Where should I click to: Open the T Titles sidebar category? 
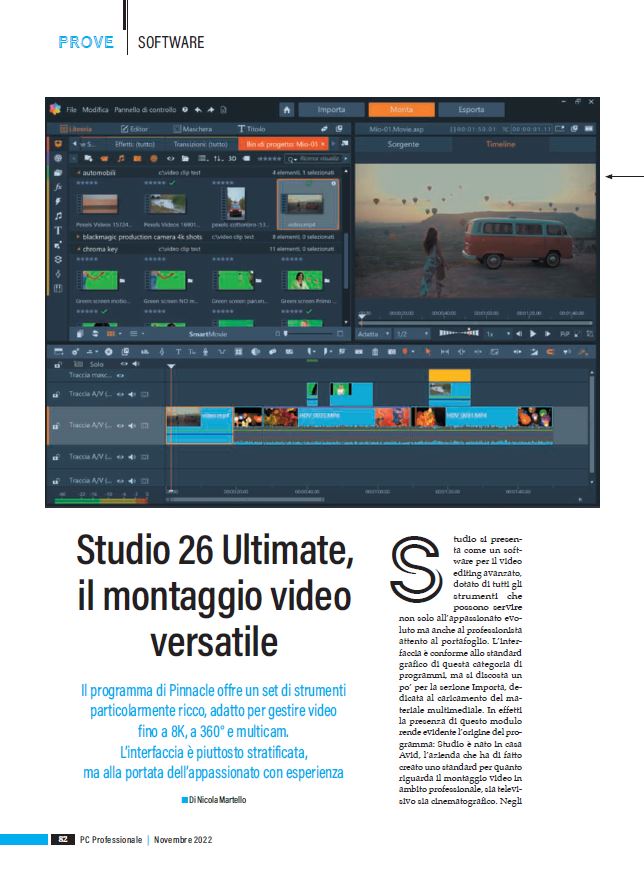(x=57, y=230)
